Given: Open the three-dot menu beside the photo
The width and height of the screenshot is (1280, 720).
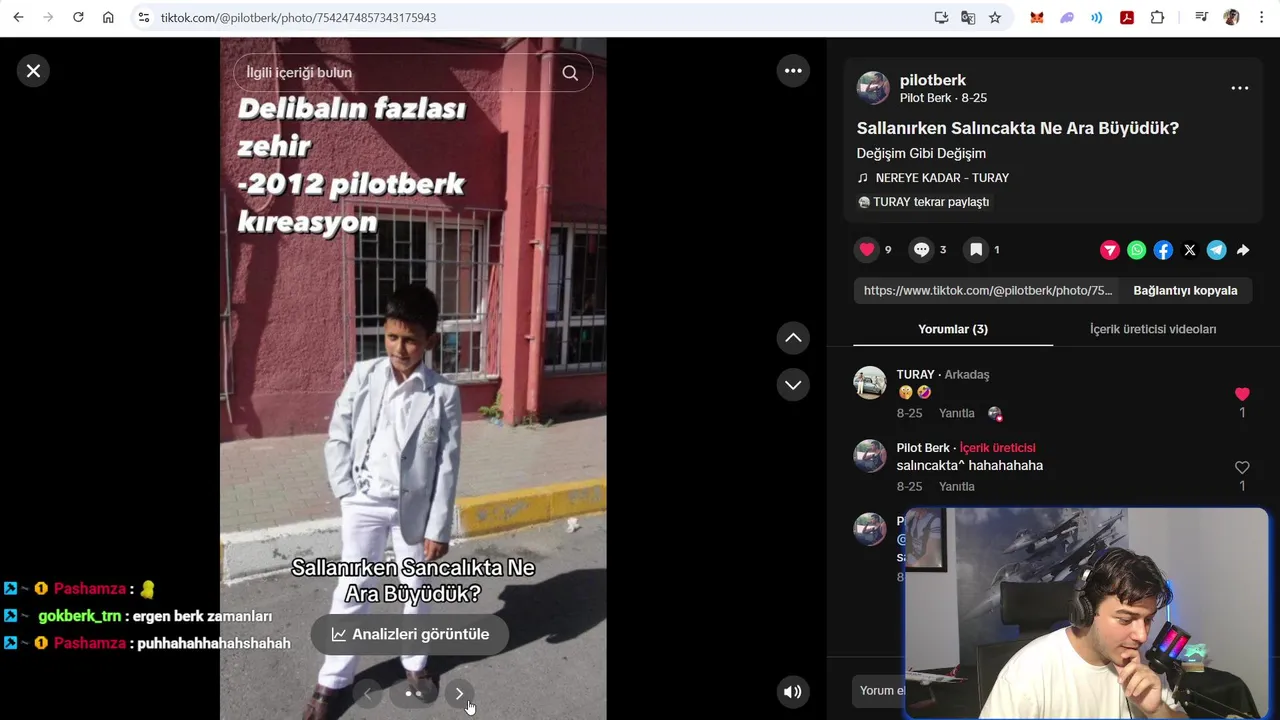Looking at the screenshot, I should pyautogui.click(x=793, y=71).
